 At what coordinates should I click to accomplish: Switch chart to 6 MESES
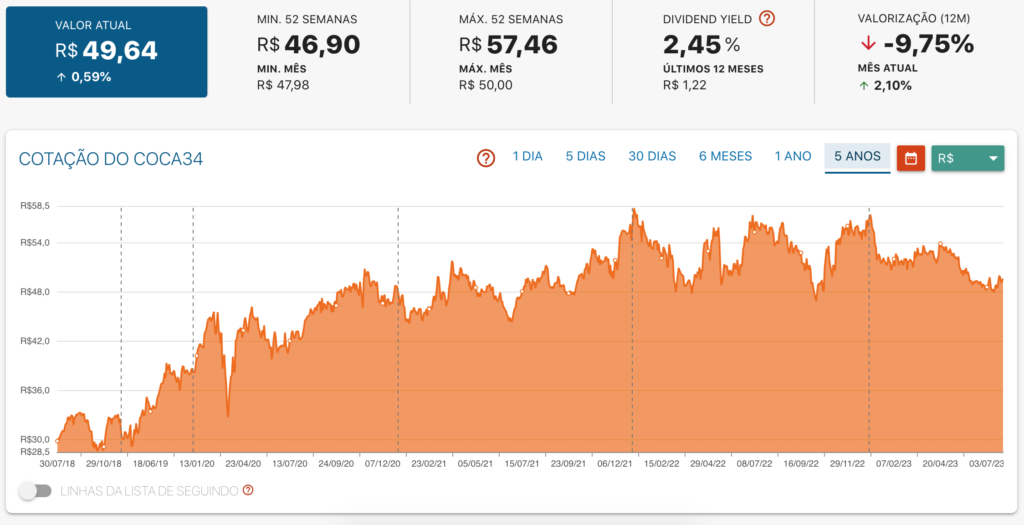click(725, 157)
